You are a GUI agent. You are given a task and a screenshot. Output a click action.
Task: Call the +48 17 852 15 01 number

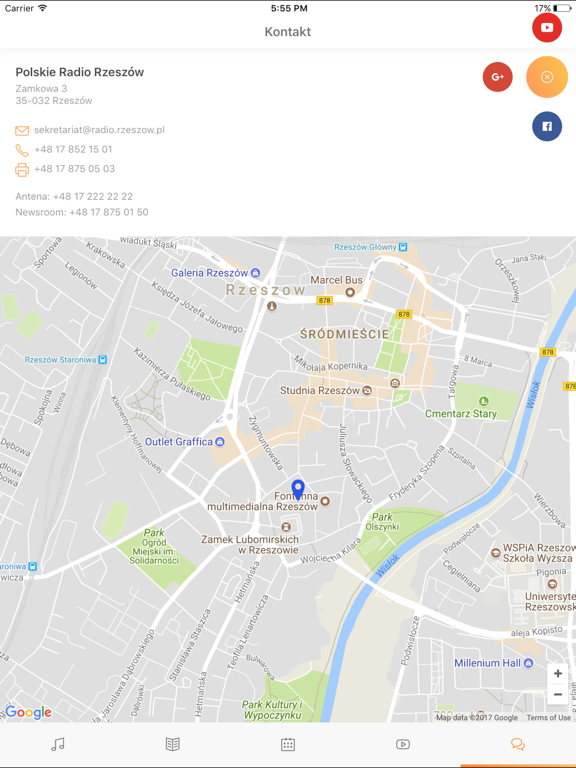(x=73, y=149)
